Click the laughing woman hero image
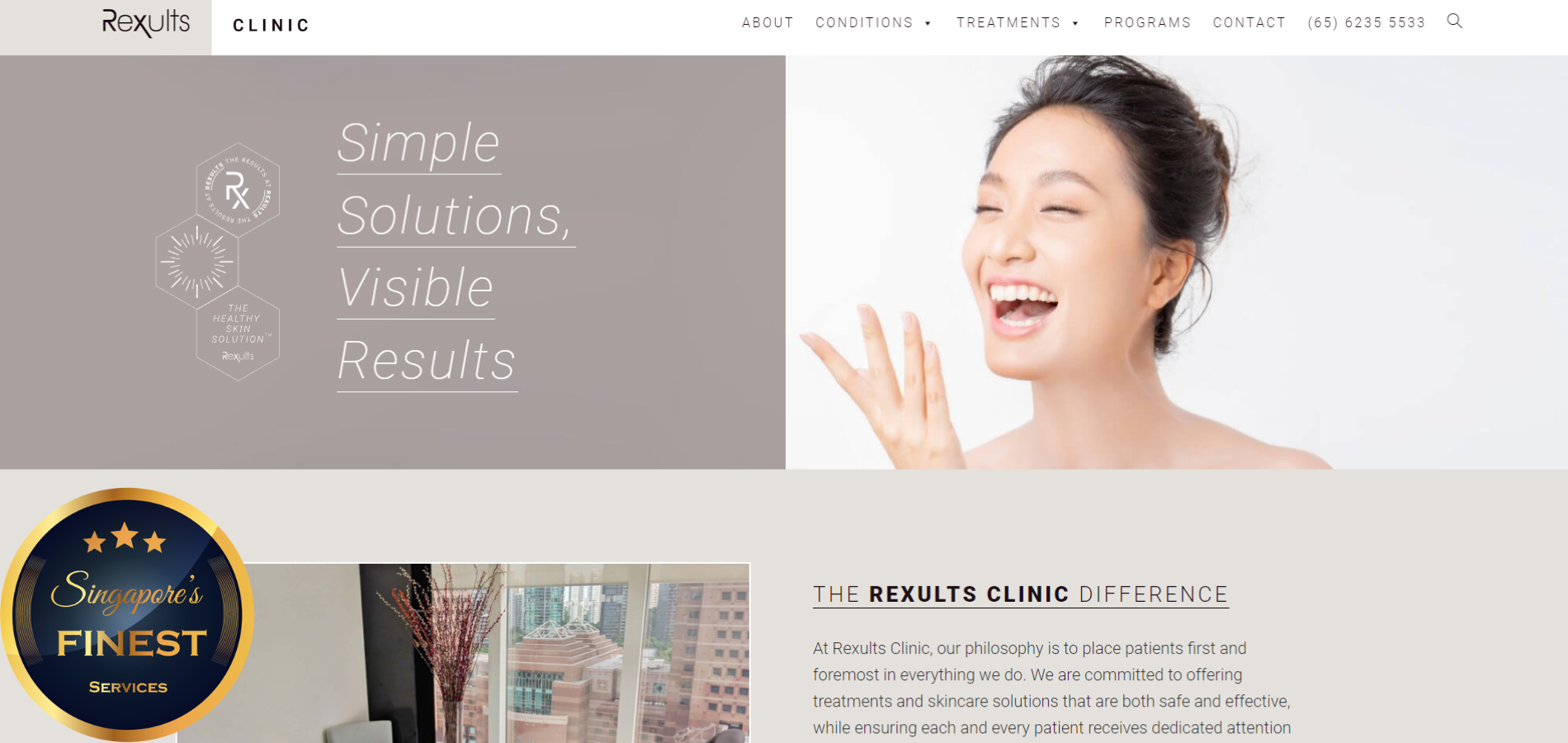Screen dimensions: 1568x743 [x=1176, y=262]
